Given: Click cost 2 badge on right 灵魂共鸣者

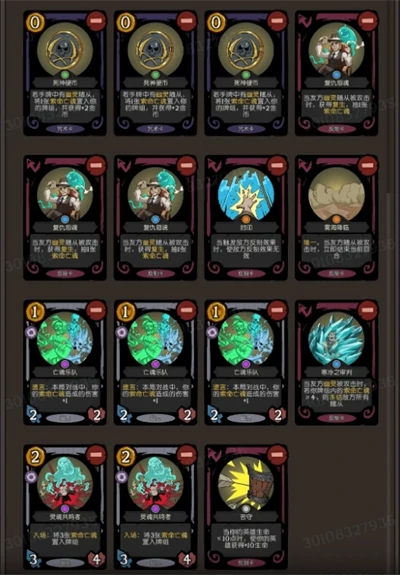Looking at the screenshot, I should tap(126, 457).
